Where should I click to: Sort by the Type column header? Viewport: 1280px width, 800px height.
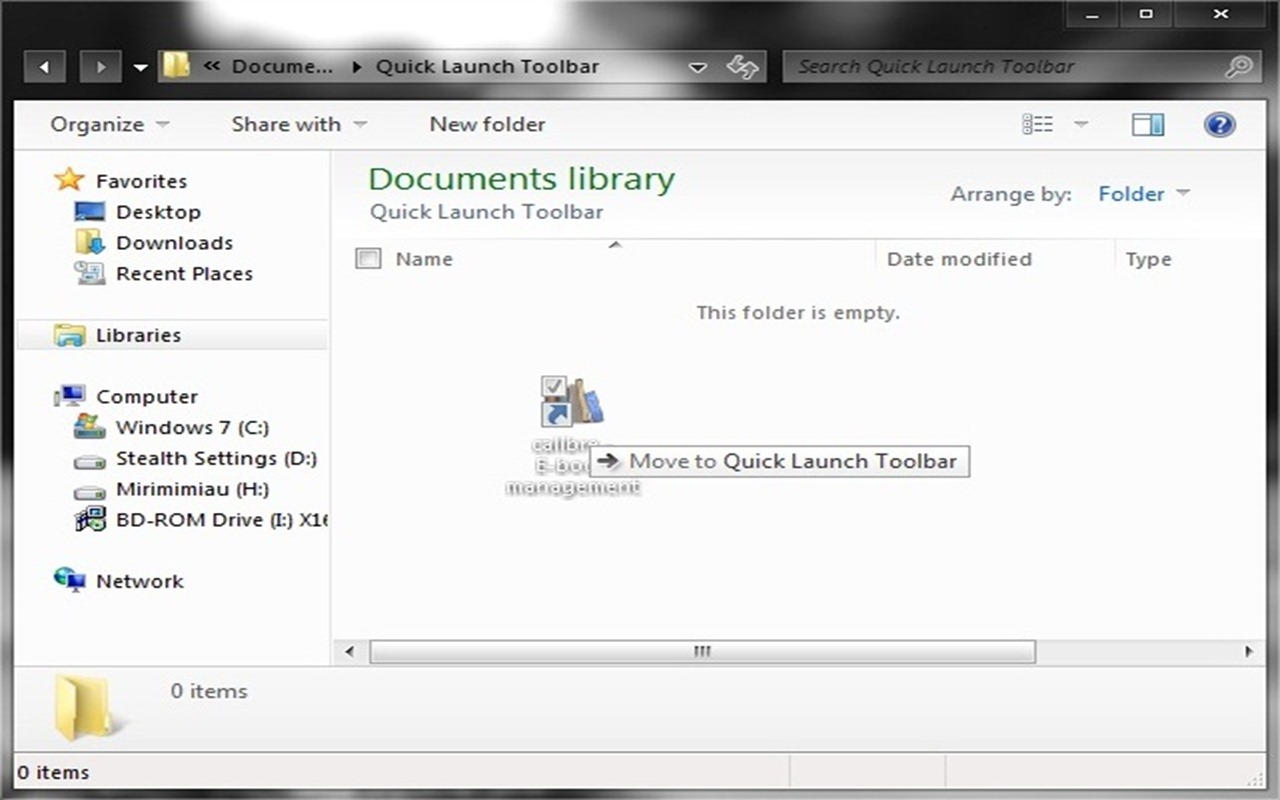(x=1148, y=259)
